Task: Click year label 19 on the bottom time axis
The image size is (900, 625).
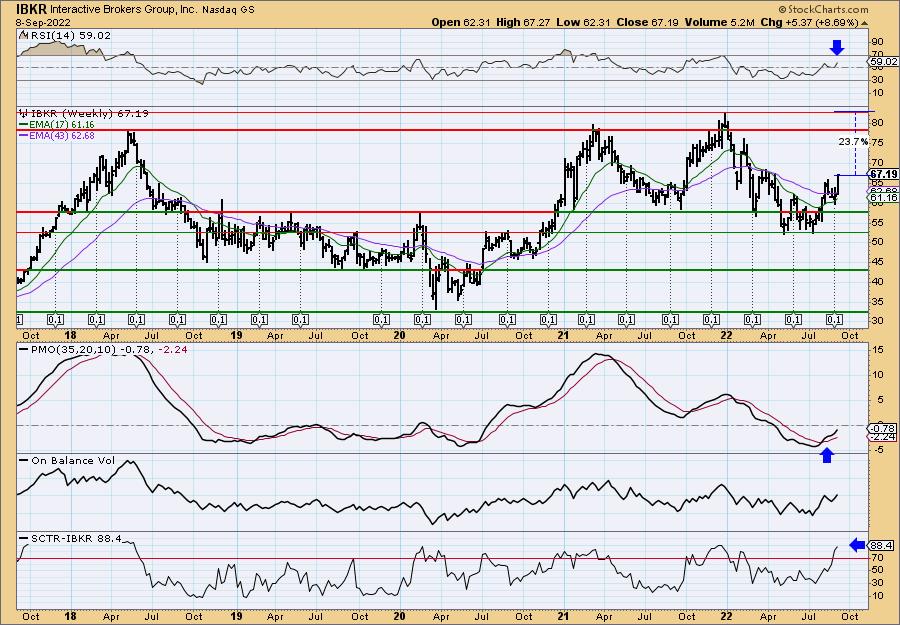Action: pos(236,616)
